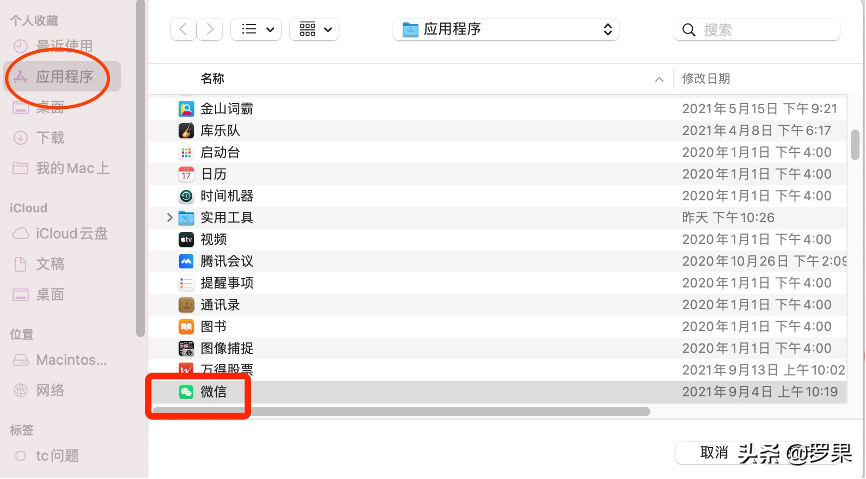Select 应用程序 in the sidebar
866x479 pixels.
pos(62,76)
